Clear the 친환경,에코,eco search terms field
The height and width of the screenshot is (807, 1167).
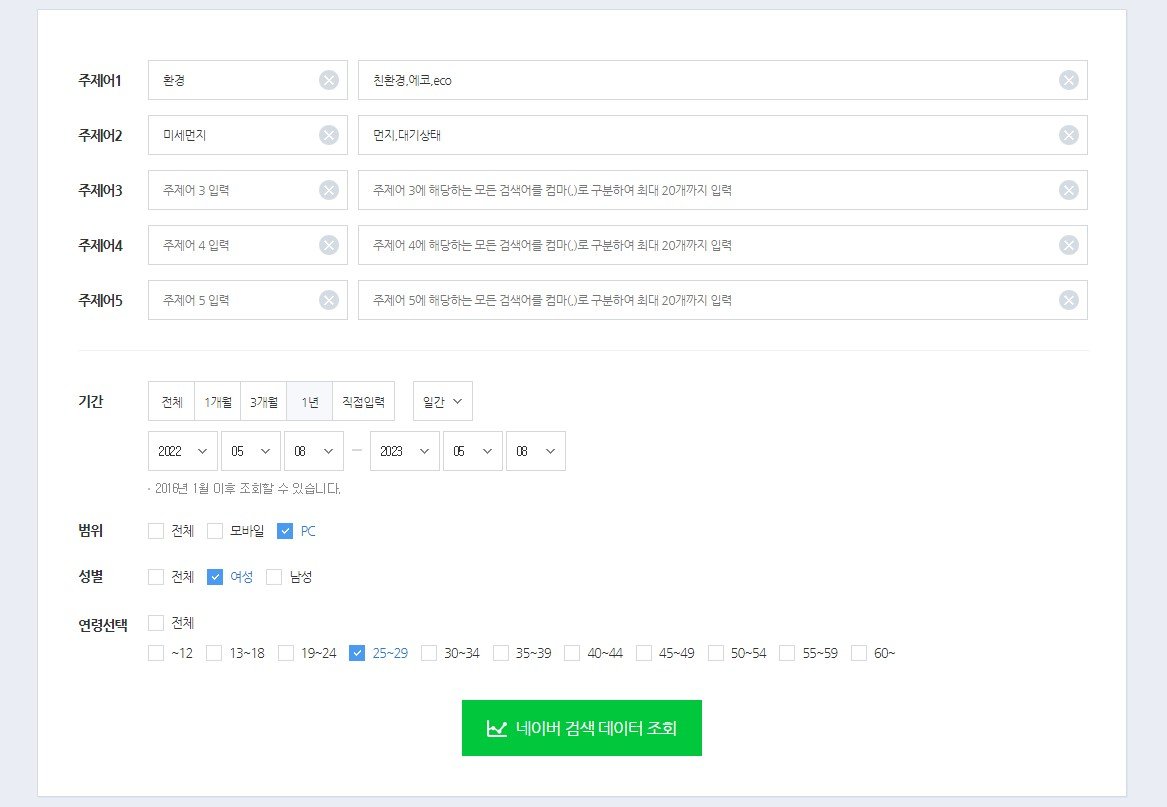[1068, 80]
